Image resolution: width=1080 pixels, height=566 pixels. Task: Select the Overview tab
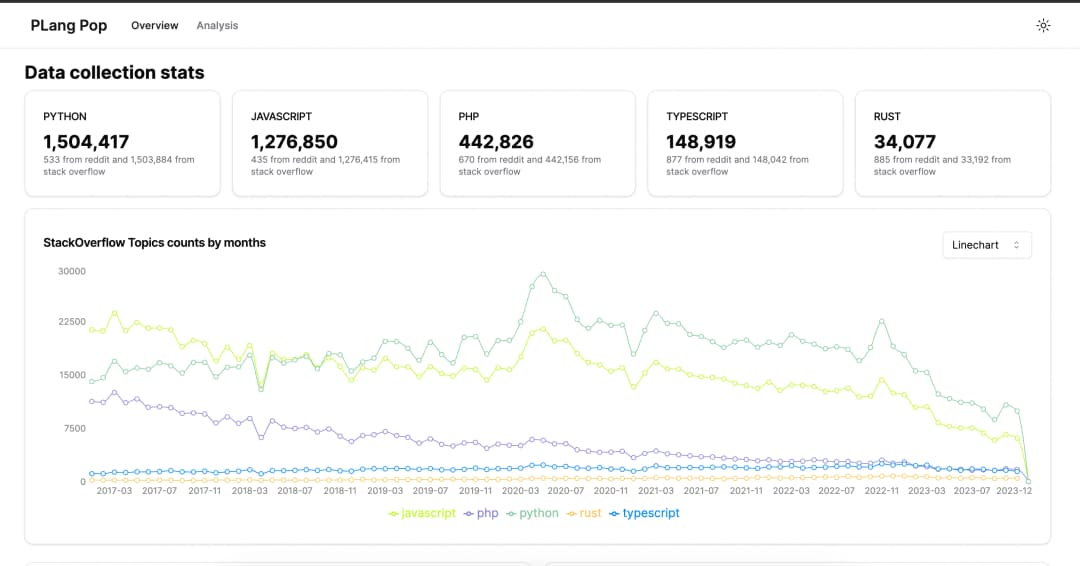154,26
